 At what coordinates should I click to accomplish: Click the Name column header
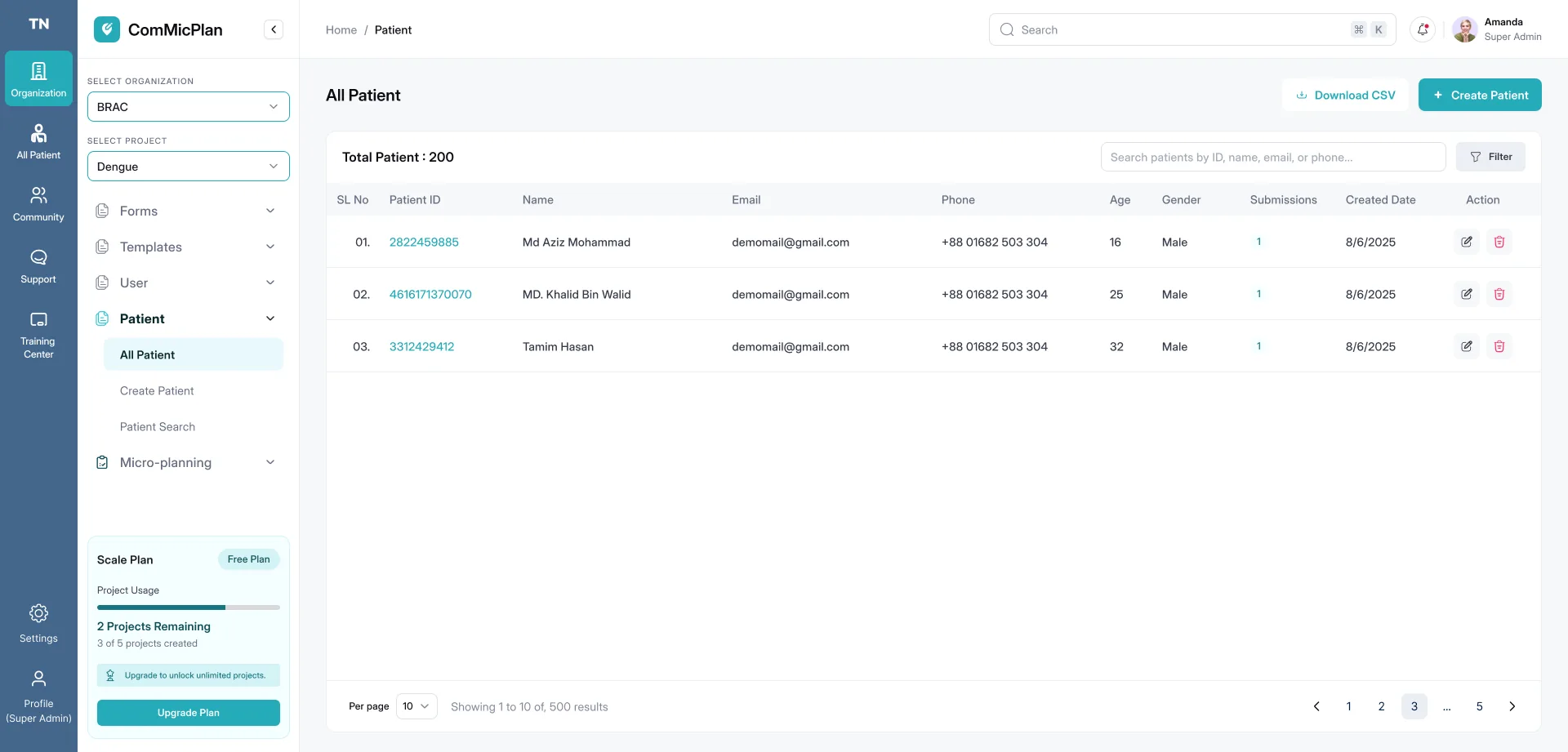(x=538, y=199)
